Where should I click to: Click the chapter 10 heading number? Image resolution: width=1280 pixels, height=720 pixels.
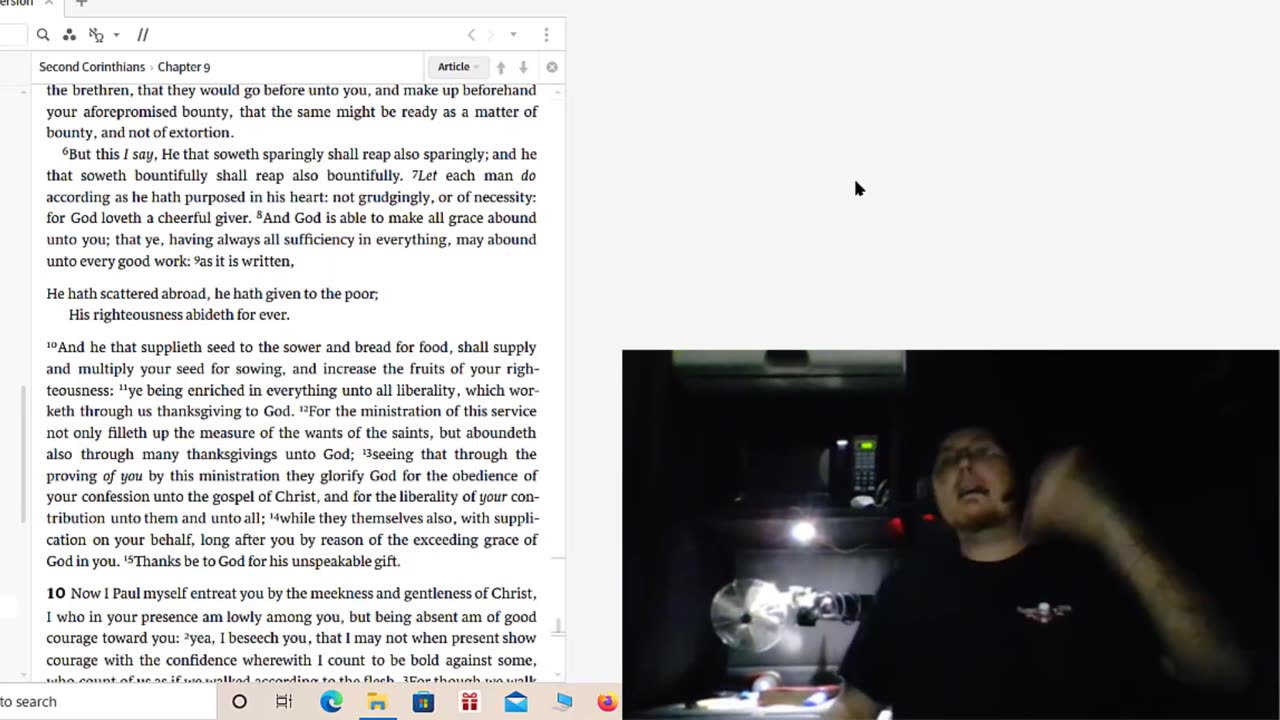pyautogui.click(x=56, y=593)
